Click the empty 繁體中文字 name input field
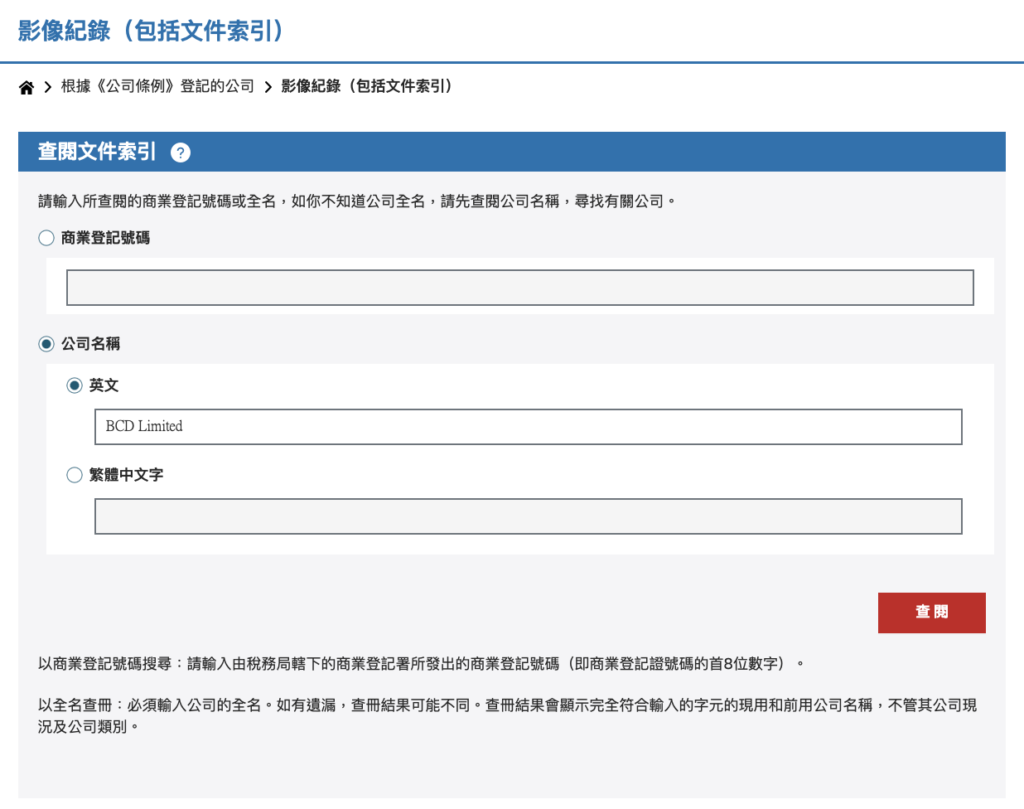Screen dimensions: 1024x809 point(527,516)
